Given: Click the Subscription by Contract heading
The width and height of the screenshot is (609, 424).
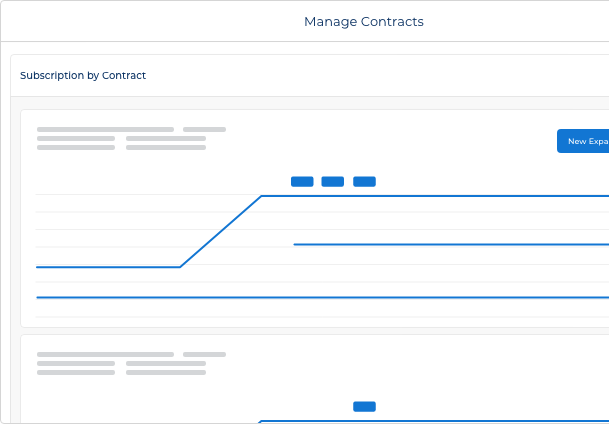Looking at the screenshot, I should click(83, 75).
